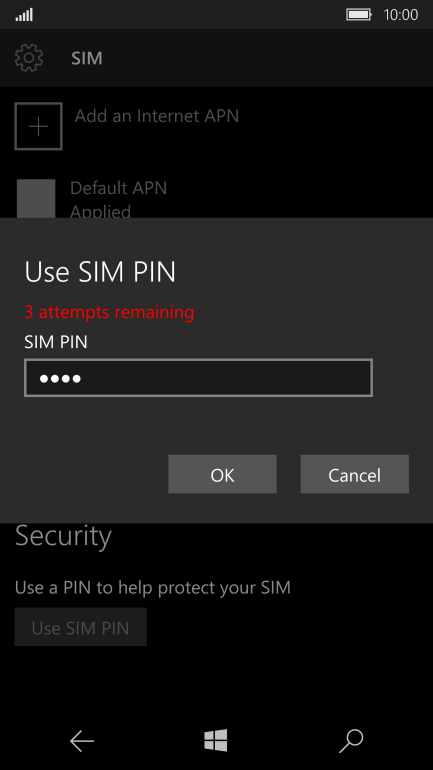Image resolution: width=433 pixels, height=770 pixels.
Task: Open search with the magnifier icon
Action: click(x=351, y=741)
